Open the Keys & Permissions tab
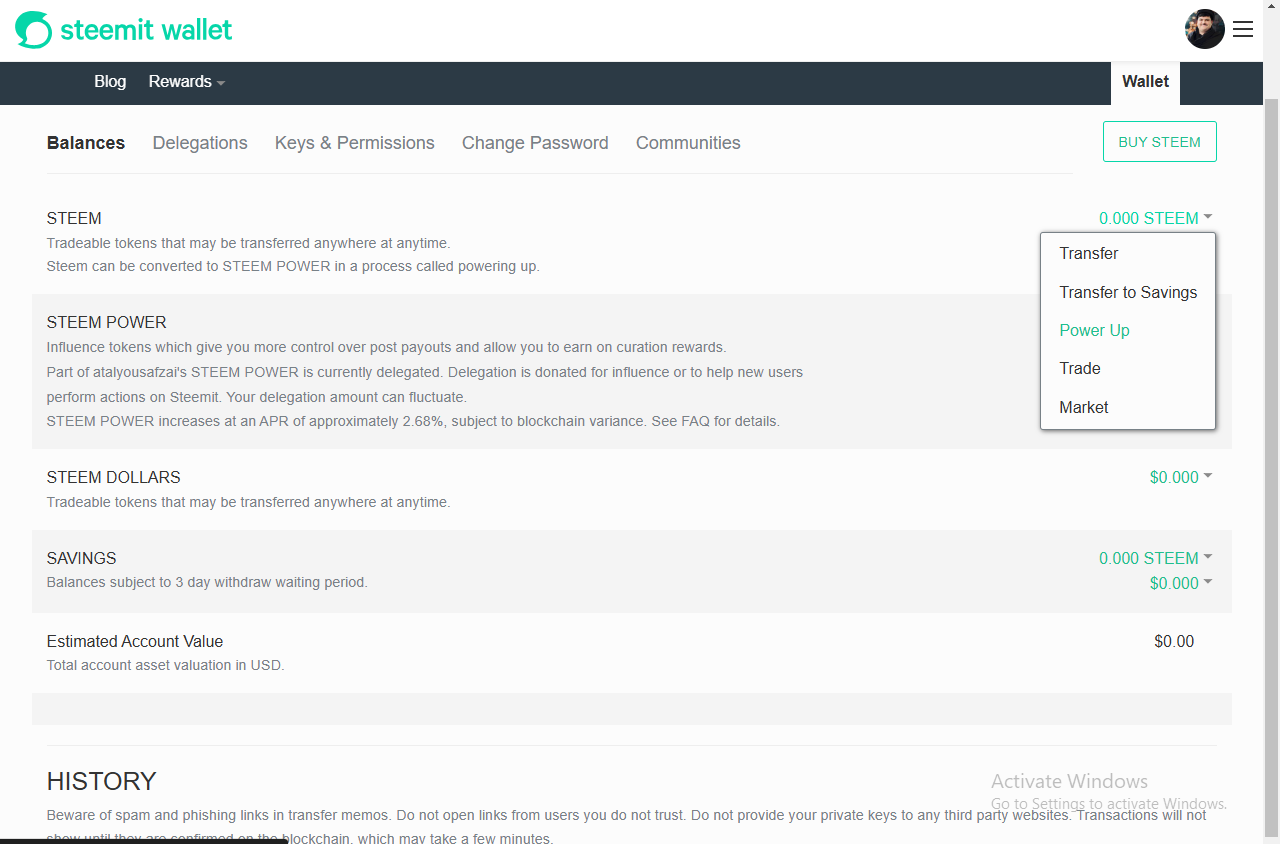This screenshot has height=844, width=1280. [x=354, y=143]
